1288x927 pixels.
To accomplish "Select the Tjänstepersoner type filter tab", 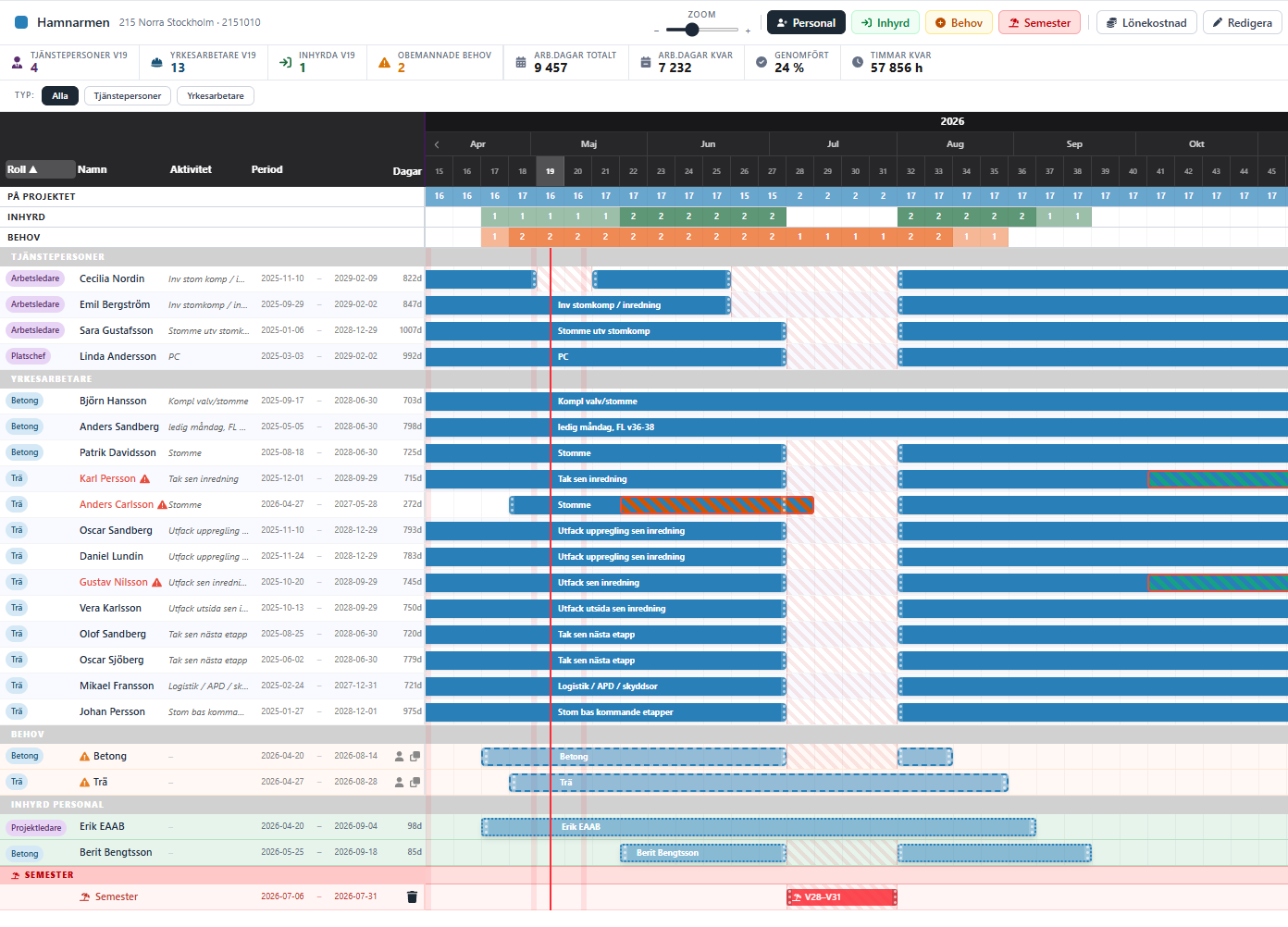I will (x=128, y=96).
